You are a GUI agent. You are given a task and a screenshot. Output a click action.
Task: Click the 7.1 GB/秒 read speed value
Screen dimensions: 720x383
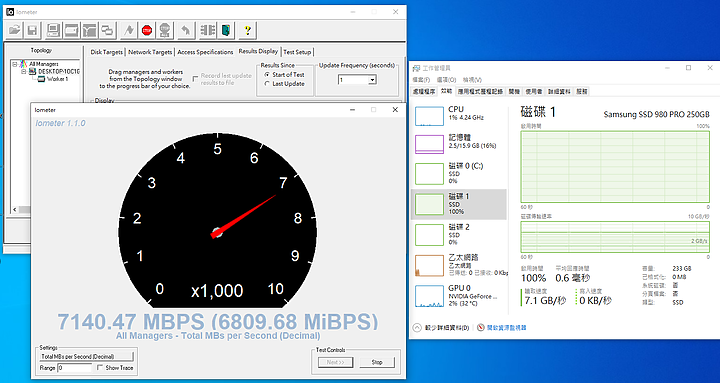(546, 301)
